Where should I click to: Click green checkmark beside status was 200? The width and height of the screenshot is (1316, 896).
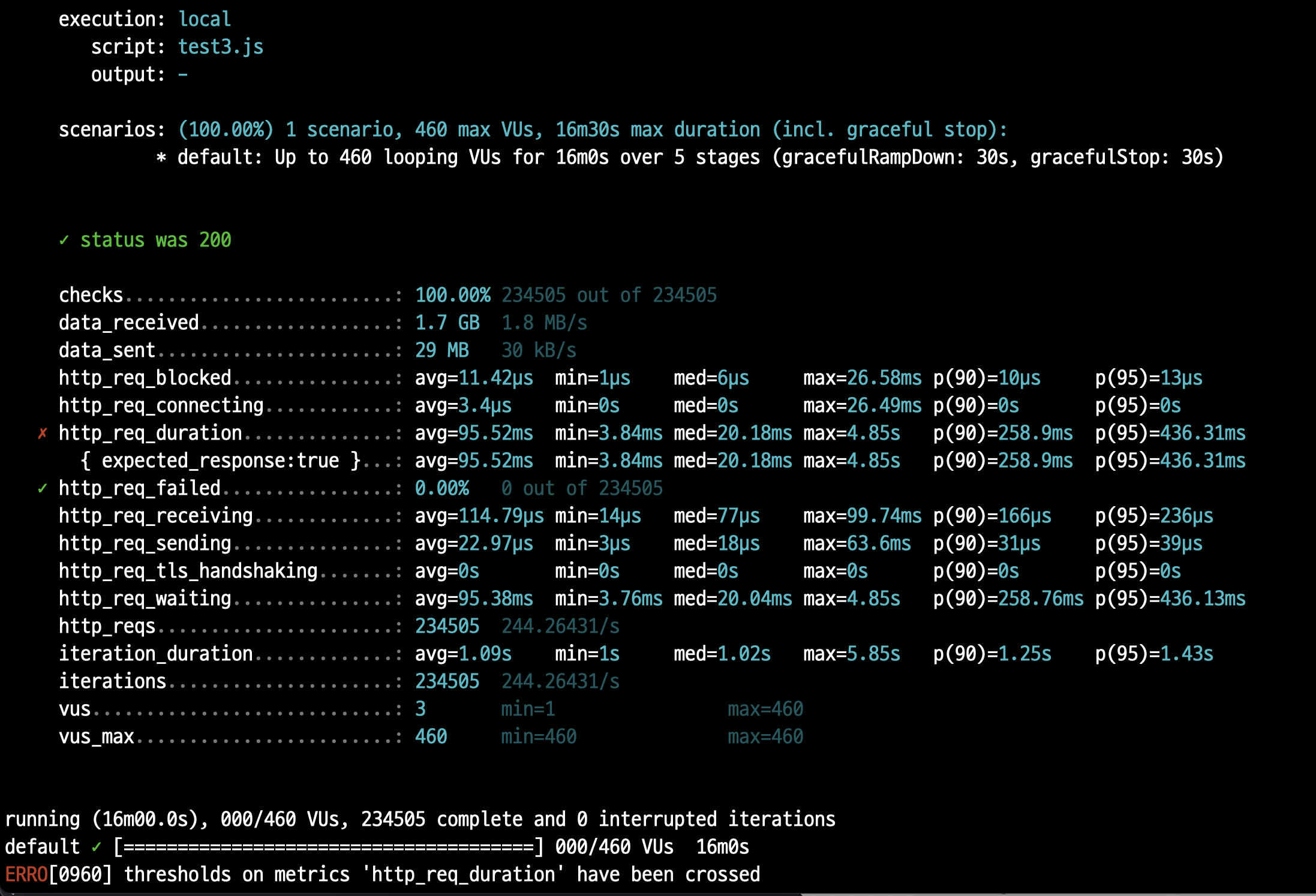[64, 240]
